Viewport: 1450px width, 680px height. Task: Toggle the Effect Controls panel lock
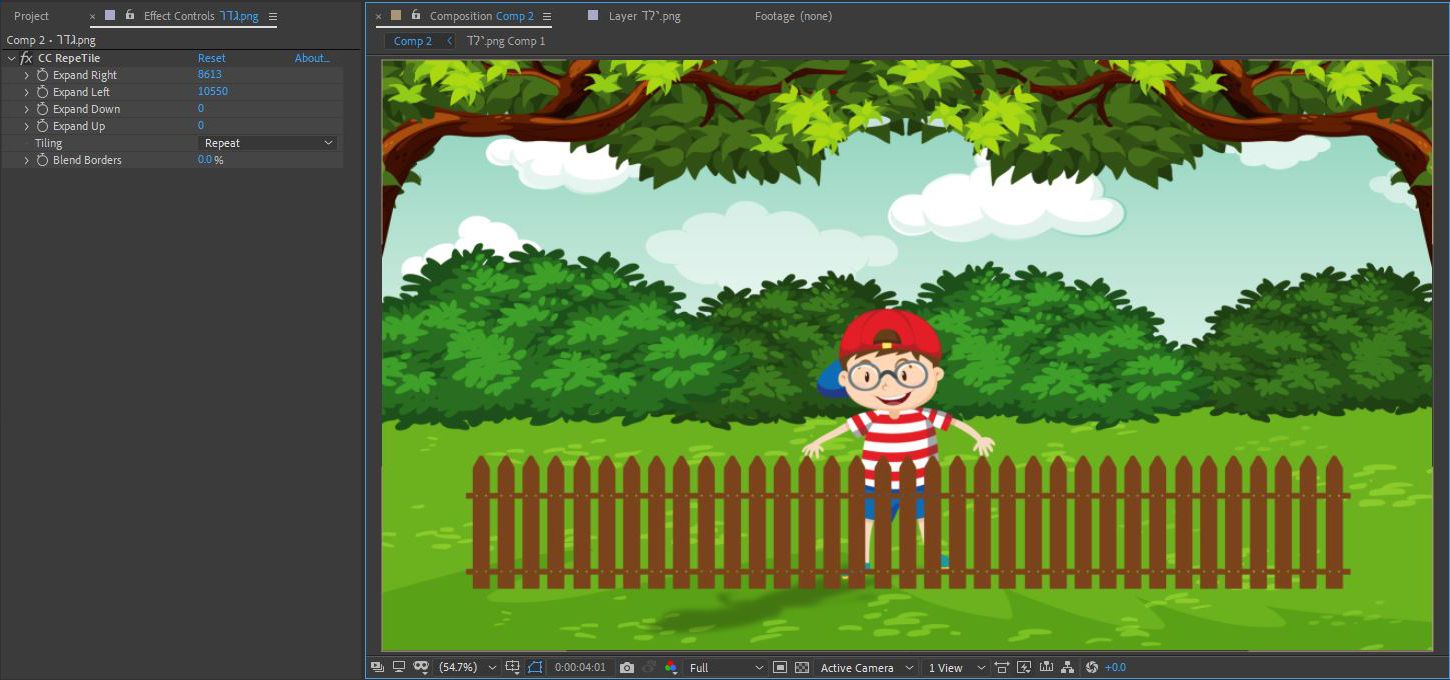[x=130, y=15]
